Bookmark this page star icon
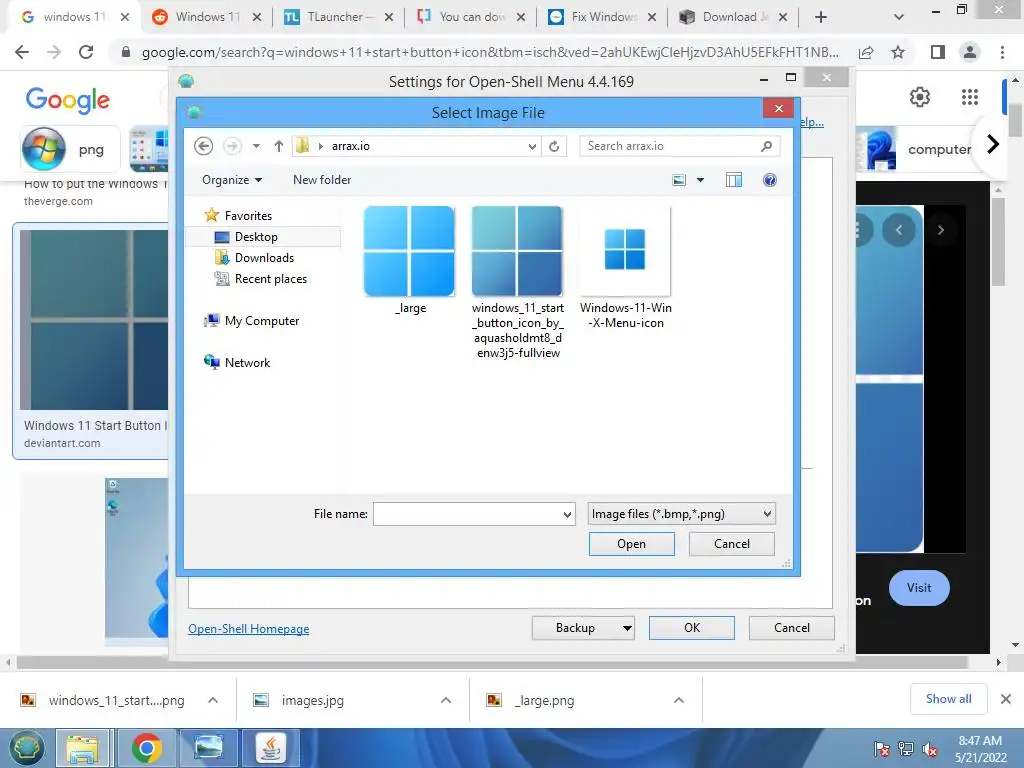Viewport: 1024px width, 768px height. click(x=898, y=52)
